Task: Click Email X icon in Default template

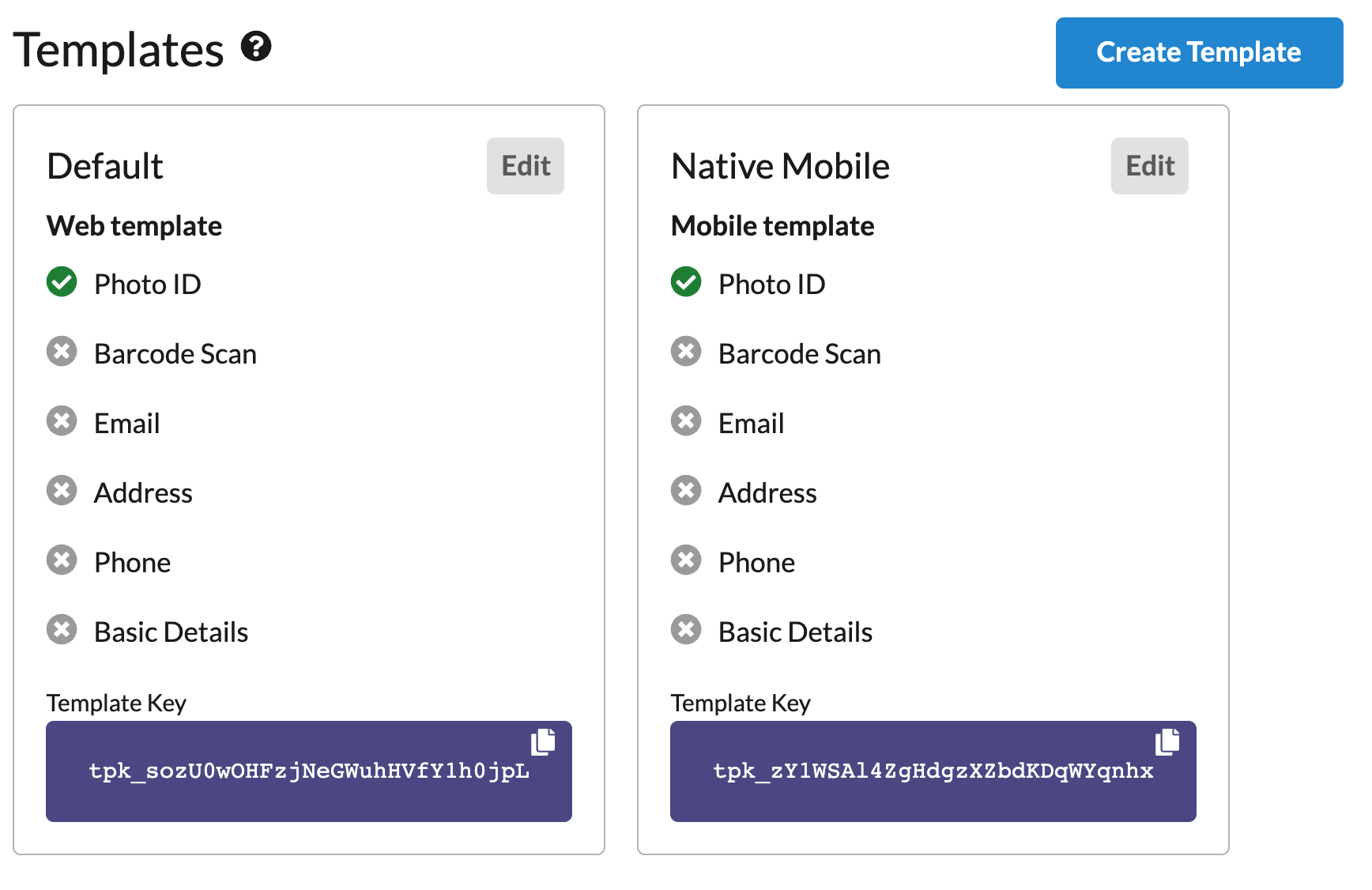Action: (x=62, y=420)
